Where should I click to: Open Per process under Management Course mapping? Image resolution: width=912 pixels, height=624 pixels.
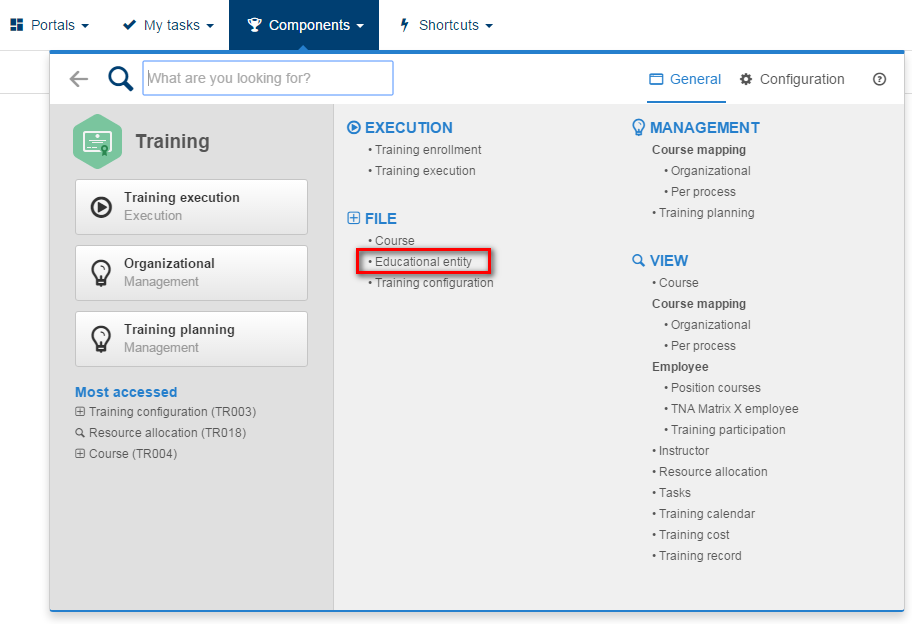coord(703,192)
